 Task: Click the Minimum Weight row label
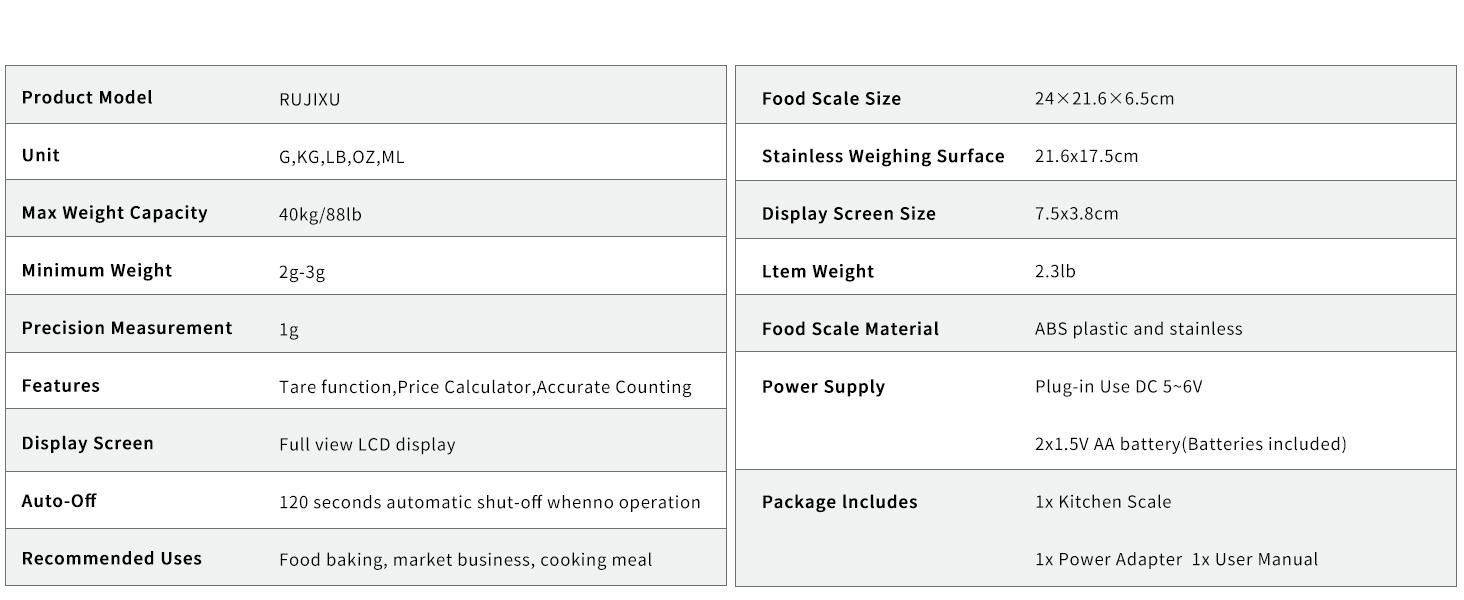coord(96,270)
